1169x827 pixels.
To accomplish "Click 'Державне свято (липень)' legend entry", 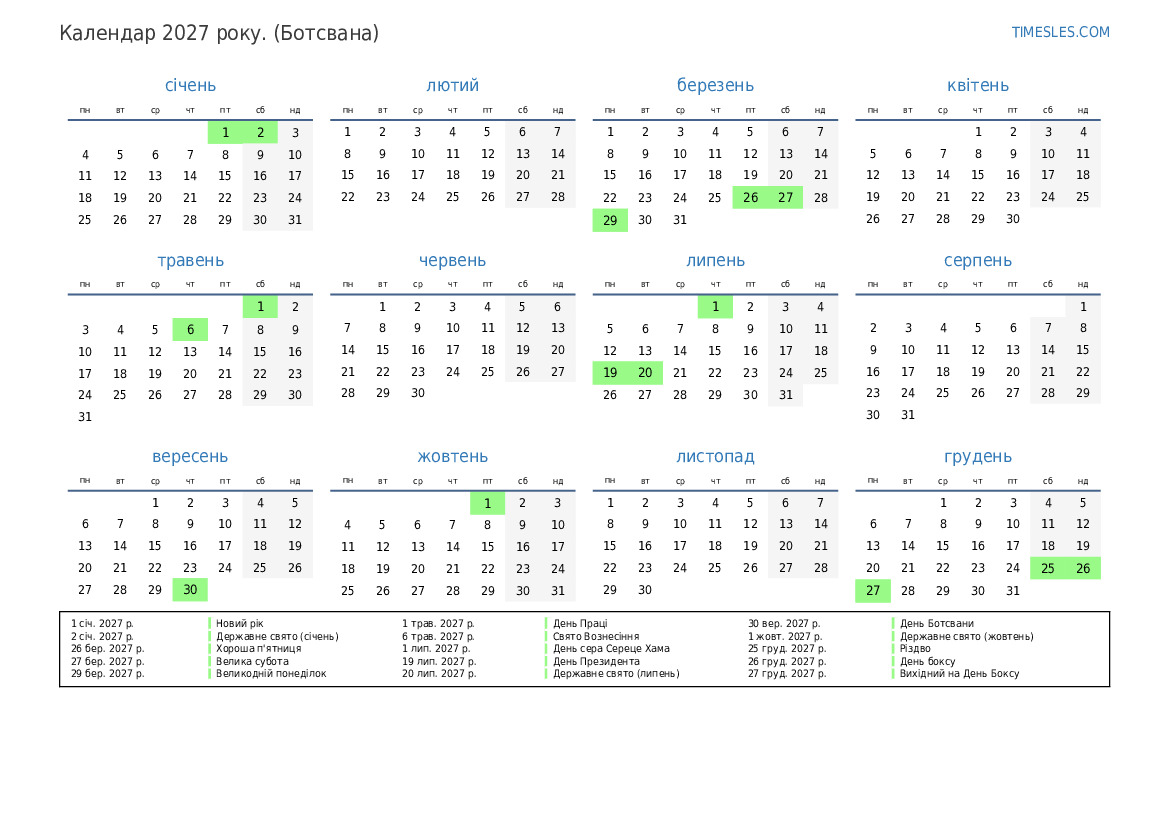I will coord(617,673).
